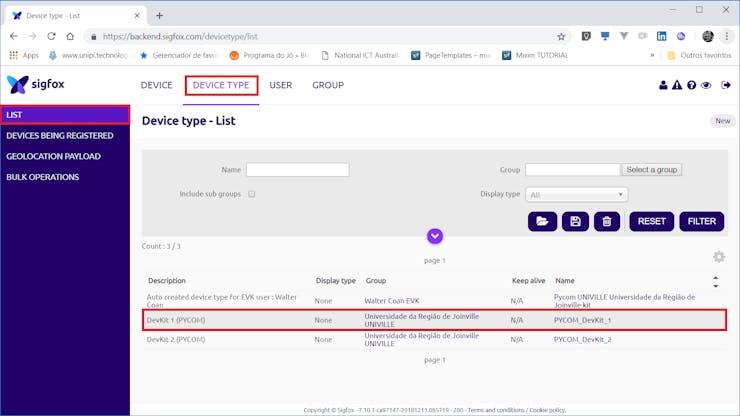740x416 pixels.
Task: Sort by the Keep alive column header
Action: coord(528,280)
